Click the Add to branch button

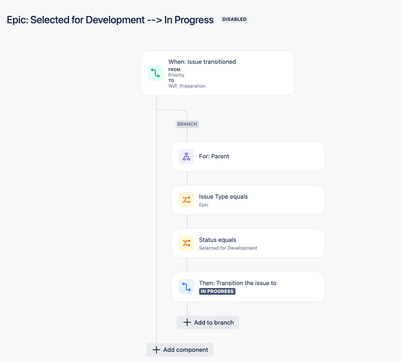pyautogui.click(x=208, y=322)
